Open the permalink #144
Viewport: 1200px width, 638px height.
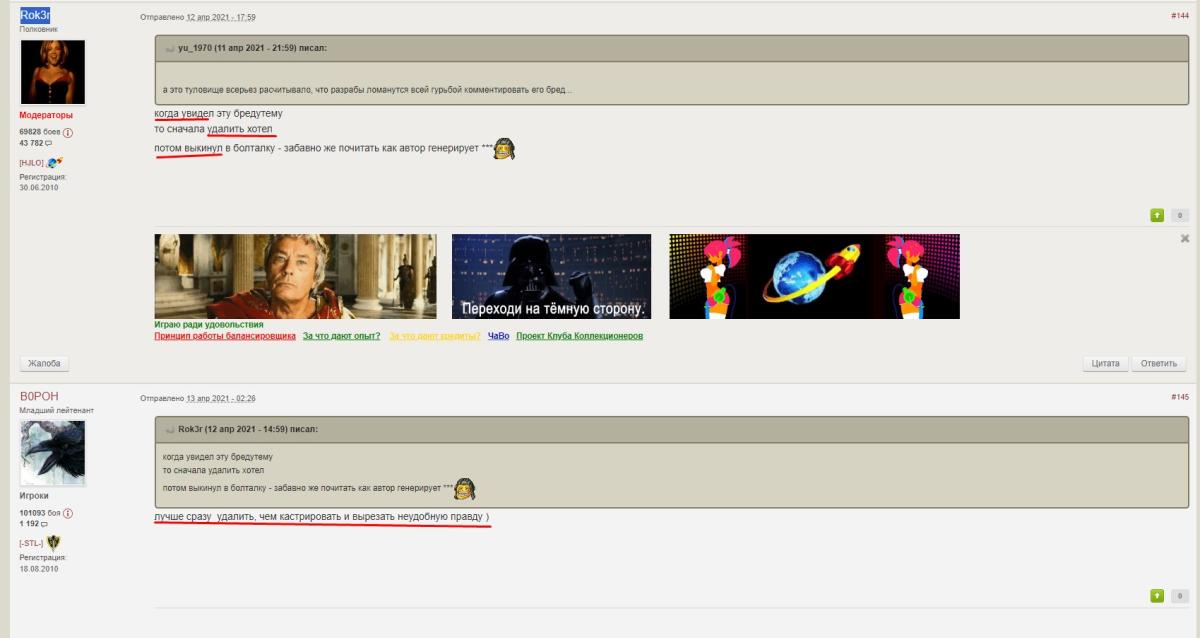pyautogui.click(x=1180, y=16)
